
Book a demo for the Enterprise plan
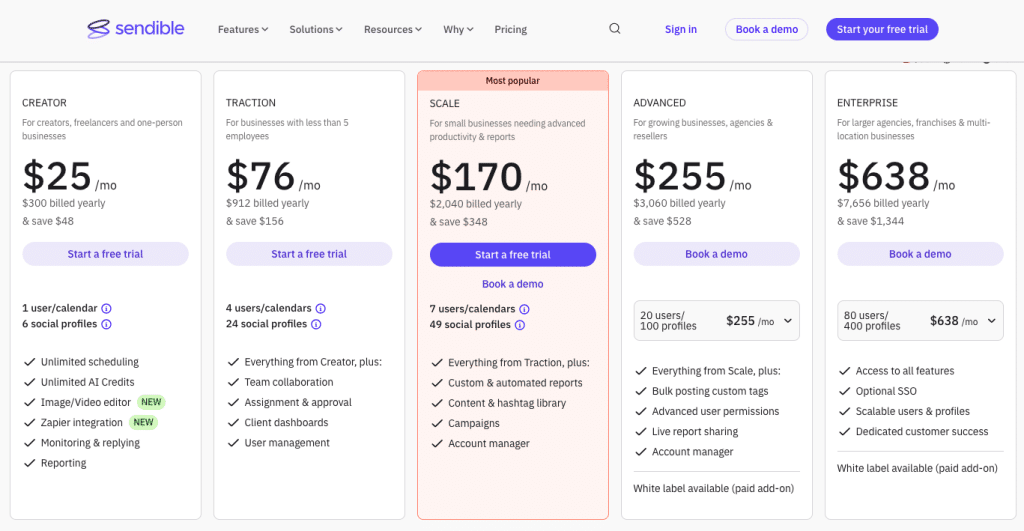(x=920, y=254)
